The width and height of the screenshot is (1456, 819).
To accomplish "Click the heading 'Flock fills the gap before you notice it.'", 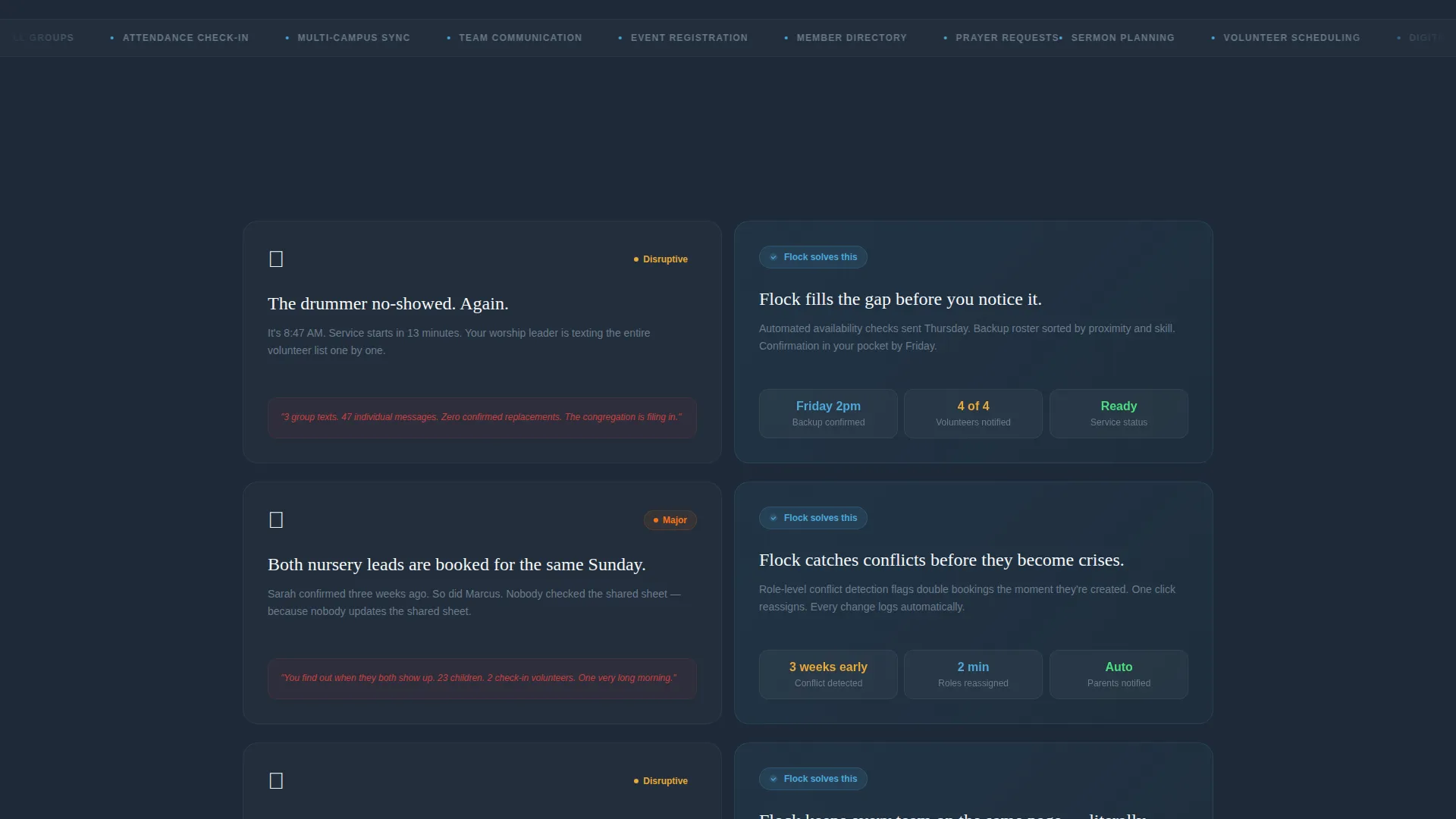I will [x=900, y=299].
